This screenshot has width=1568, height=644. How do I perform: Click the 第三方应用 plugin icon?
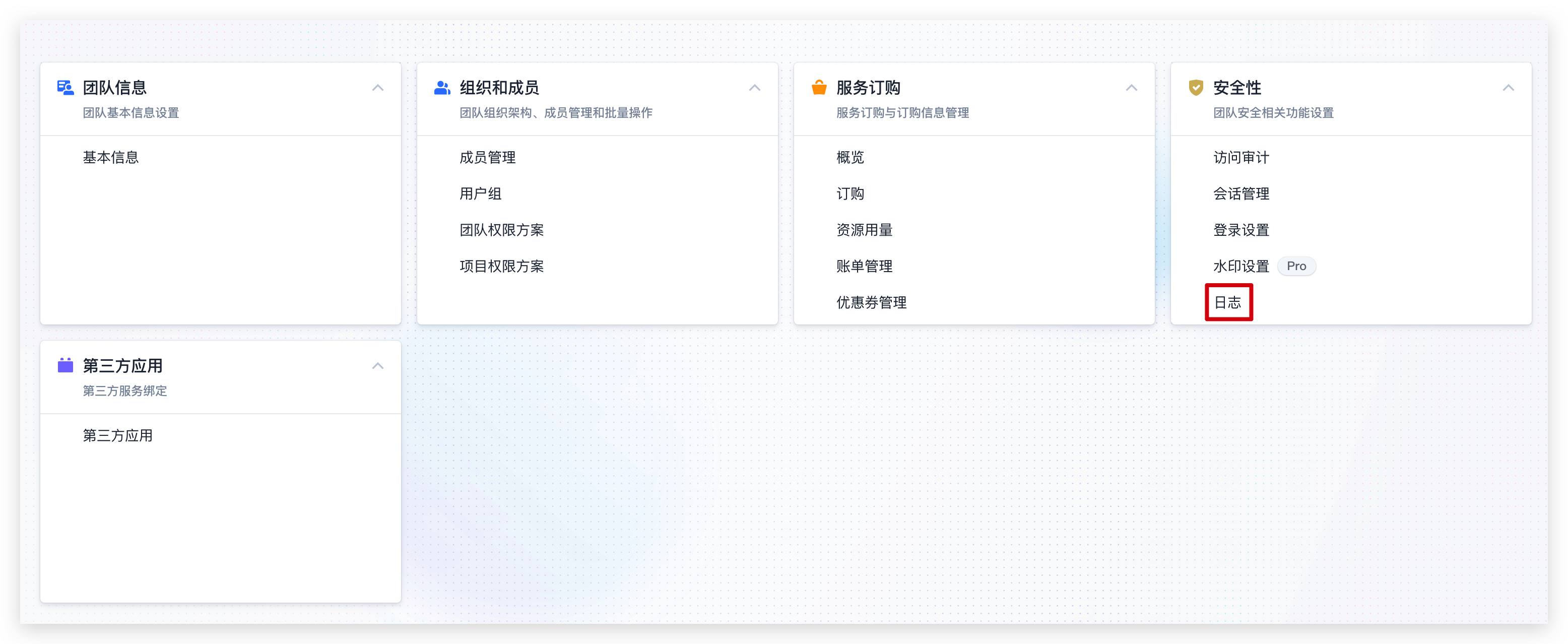click(x=65, y=365)
